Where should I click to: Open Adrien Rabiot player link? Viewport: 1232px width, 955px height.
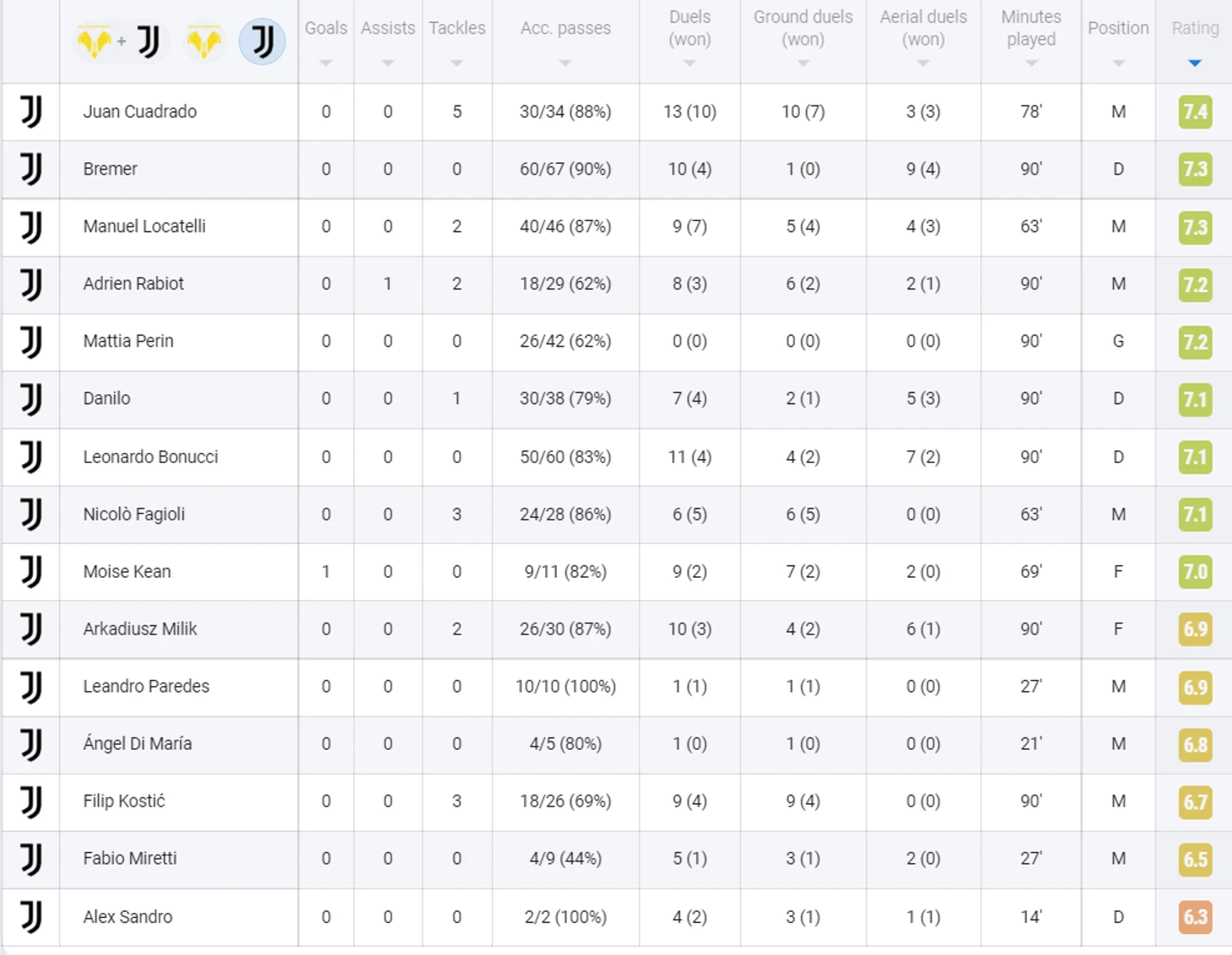133,283
